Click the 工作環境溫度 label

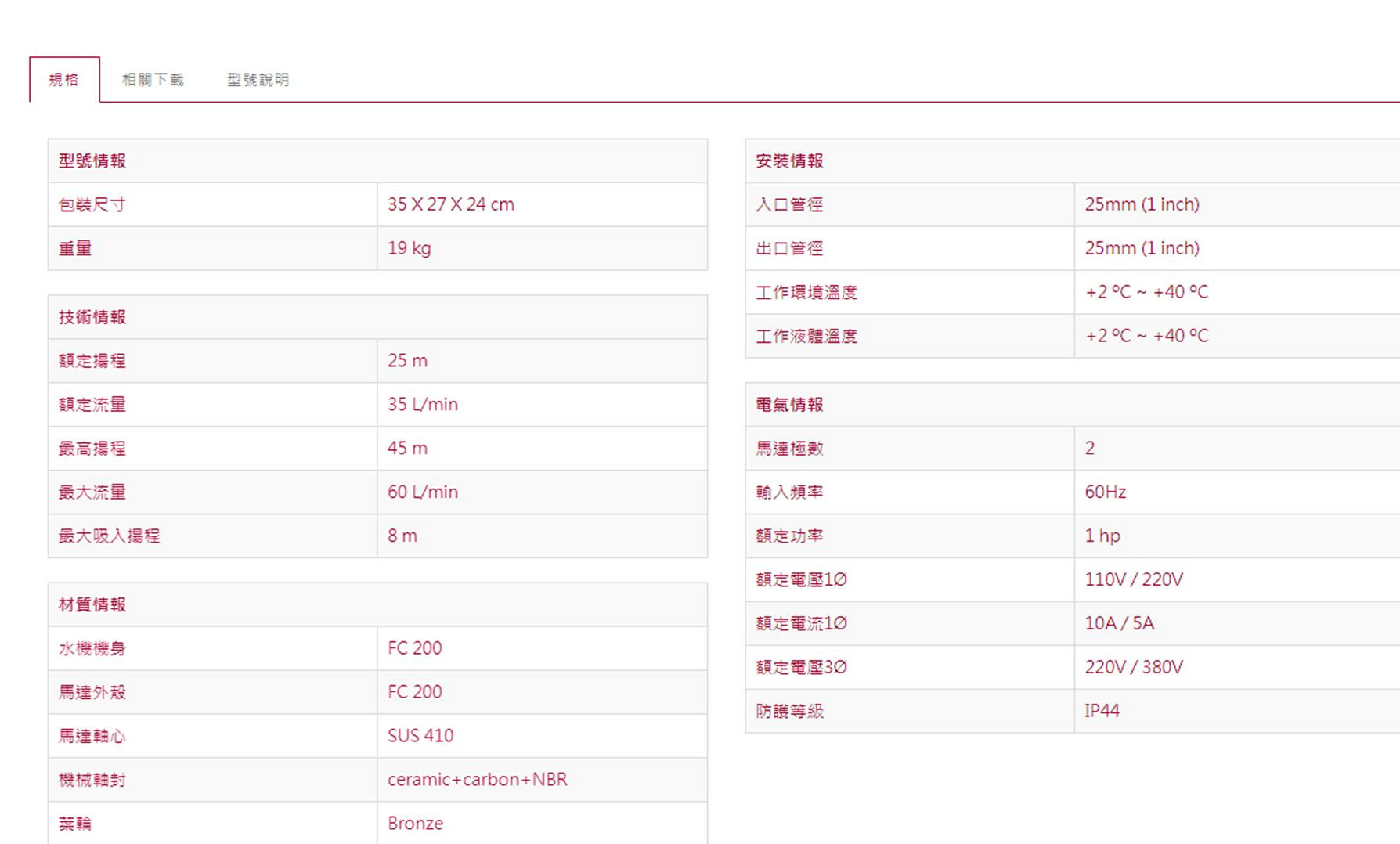(806, 292)
